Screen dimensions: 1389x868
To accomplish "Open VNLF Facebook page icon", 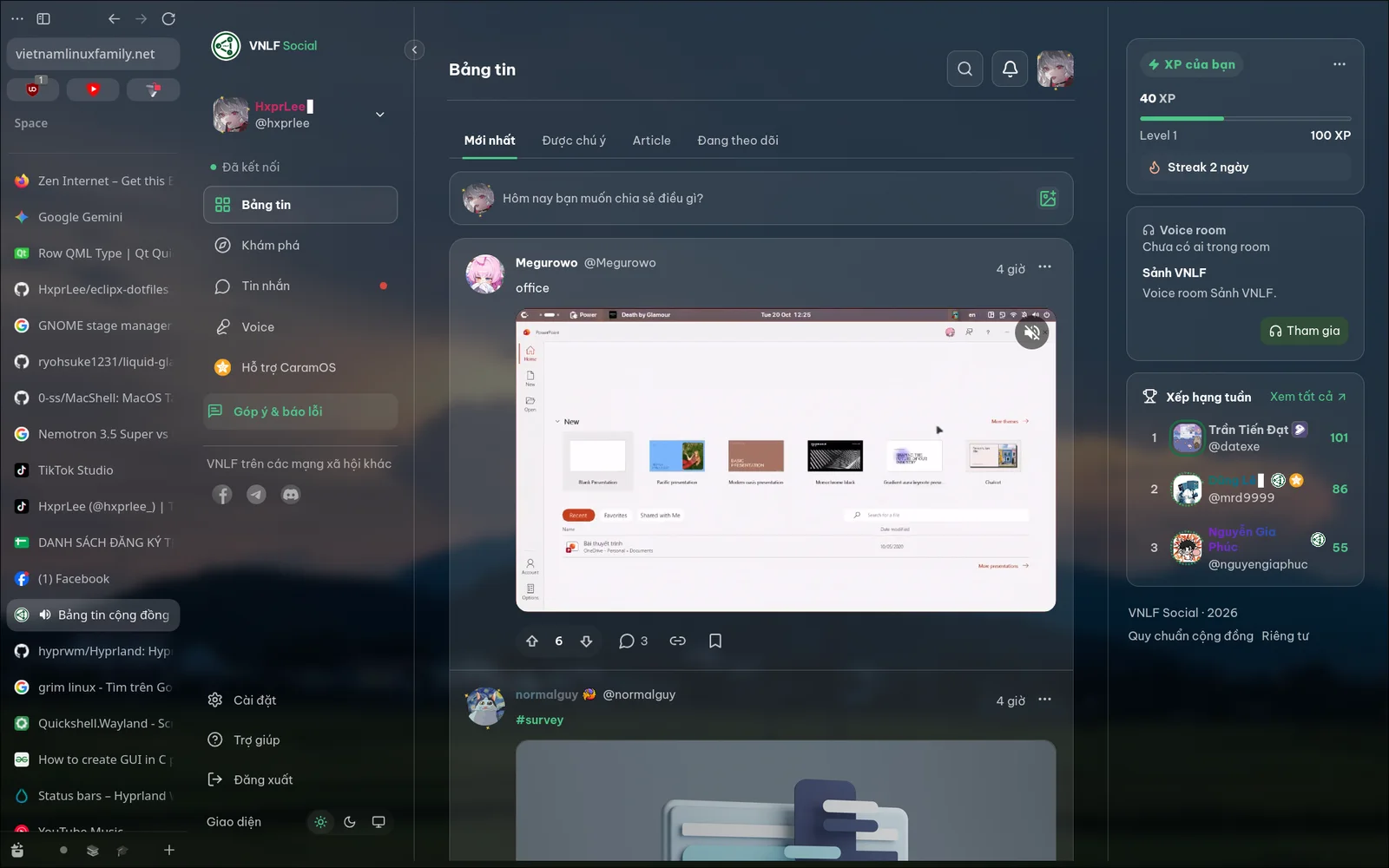I will [223, 495].
